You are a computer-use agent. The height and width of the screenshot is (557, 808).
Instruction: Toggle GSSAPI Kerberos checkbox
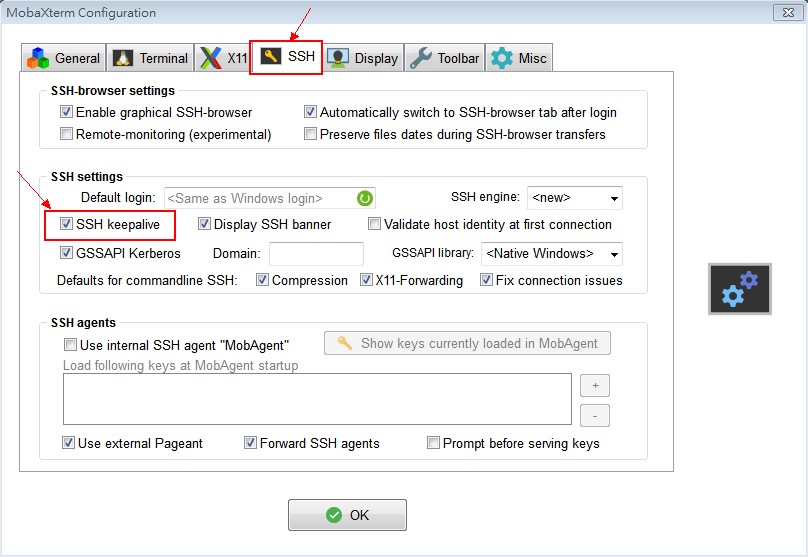(66, 253)
